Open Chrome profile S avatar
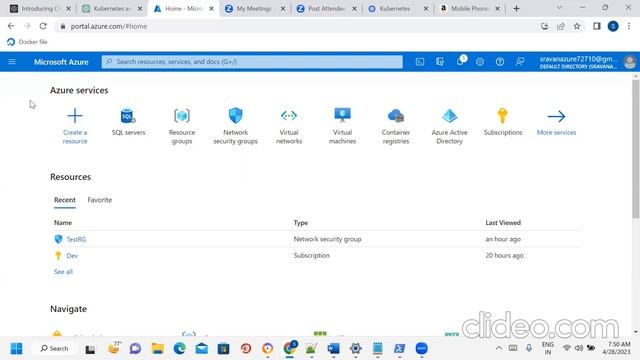 click(x=613, y=26)
